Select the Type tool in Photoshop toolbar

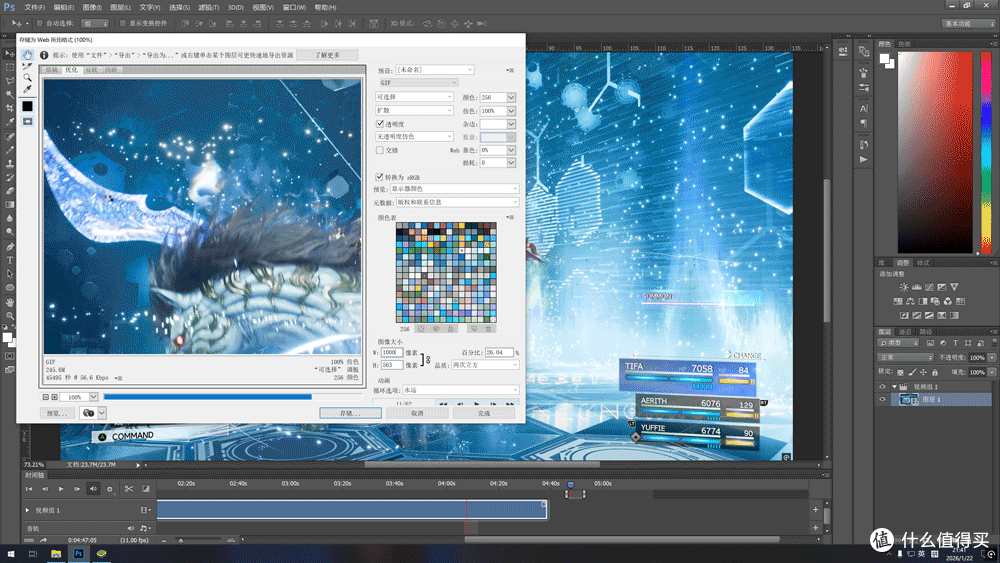(10, 260)
